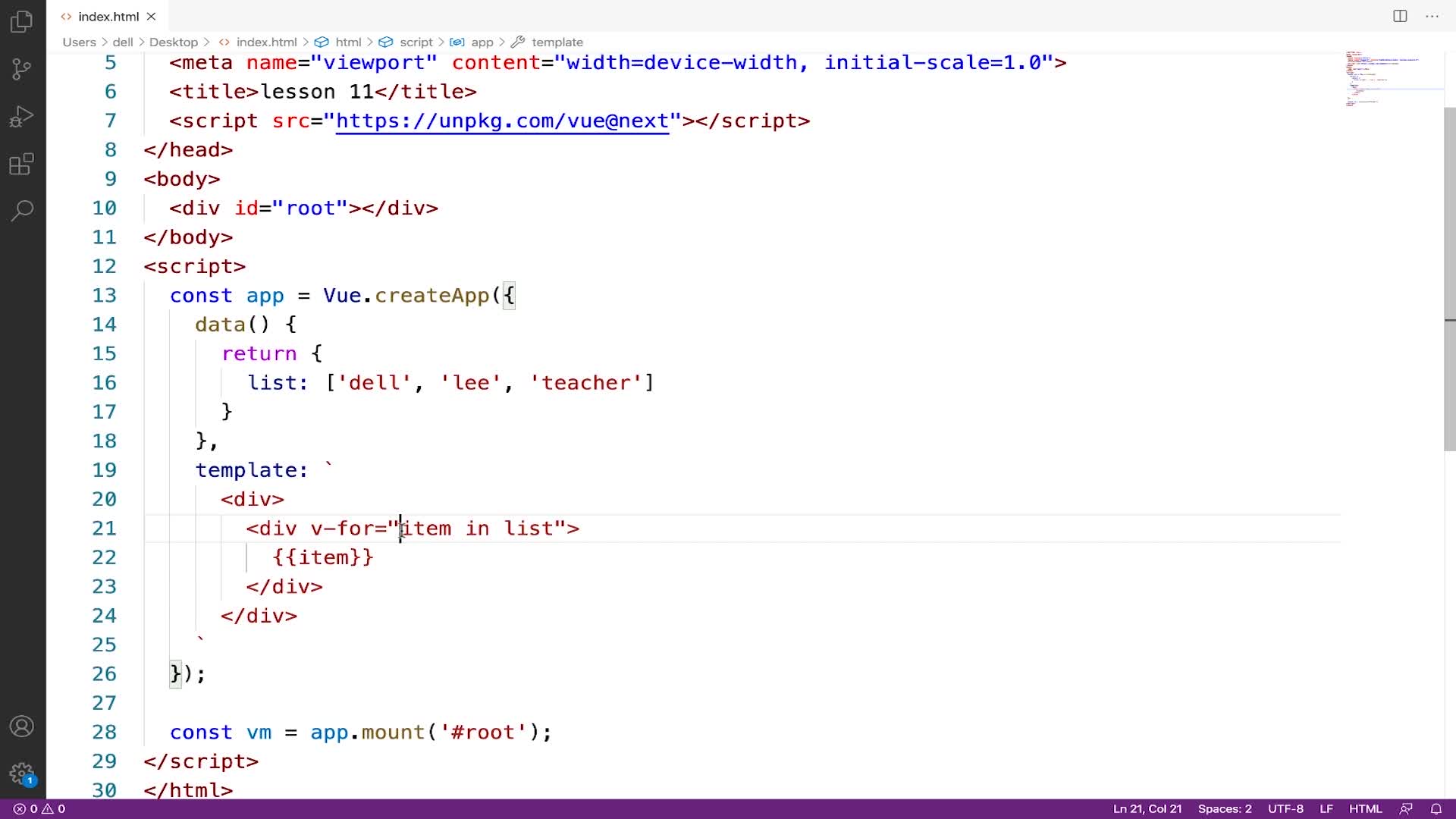
Task: Open the notifications bell in status bar
Action: (1436, 808)
